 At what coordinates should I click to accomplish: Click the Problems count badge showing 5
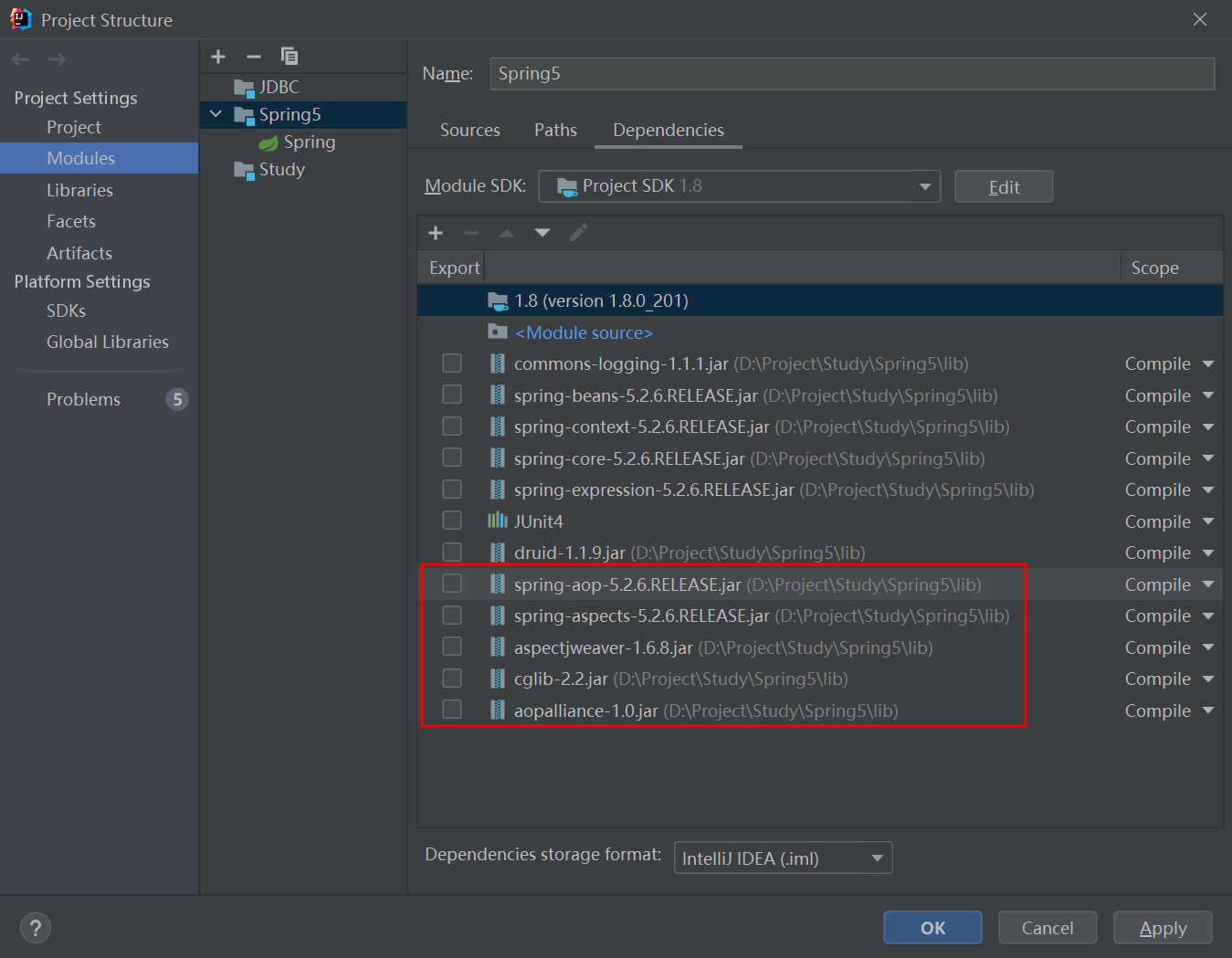(x=177, y=399)
